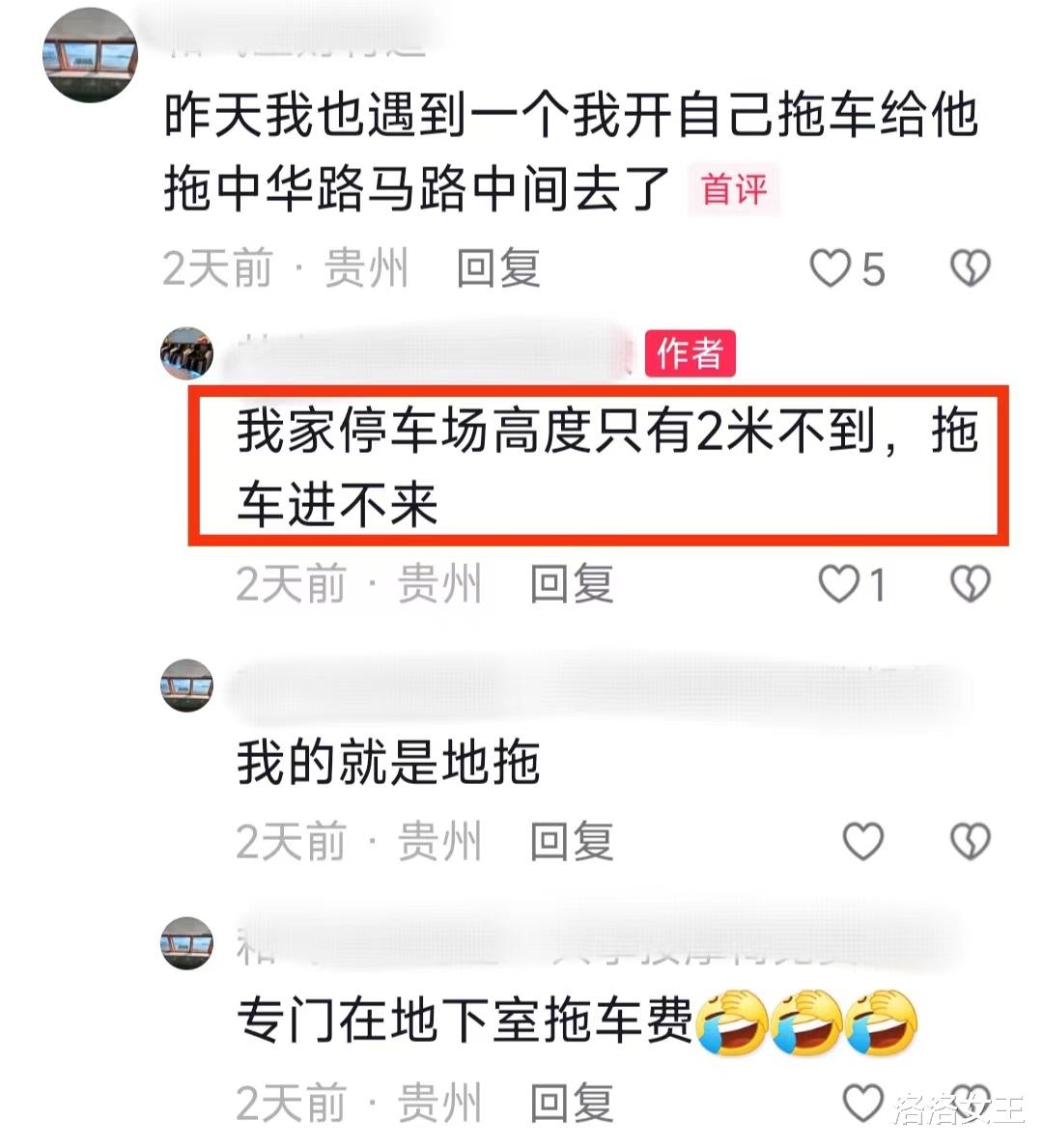This screenshot has width=1043, height=1148.
Task: Dislike the top comment about 中华路
Action: [970, 267]
